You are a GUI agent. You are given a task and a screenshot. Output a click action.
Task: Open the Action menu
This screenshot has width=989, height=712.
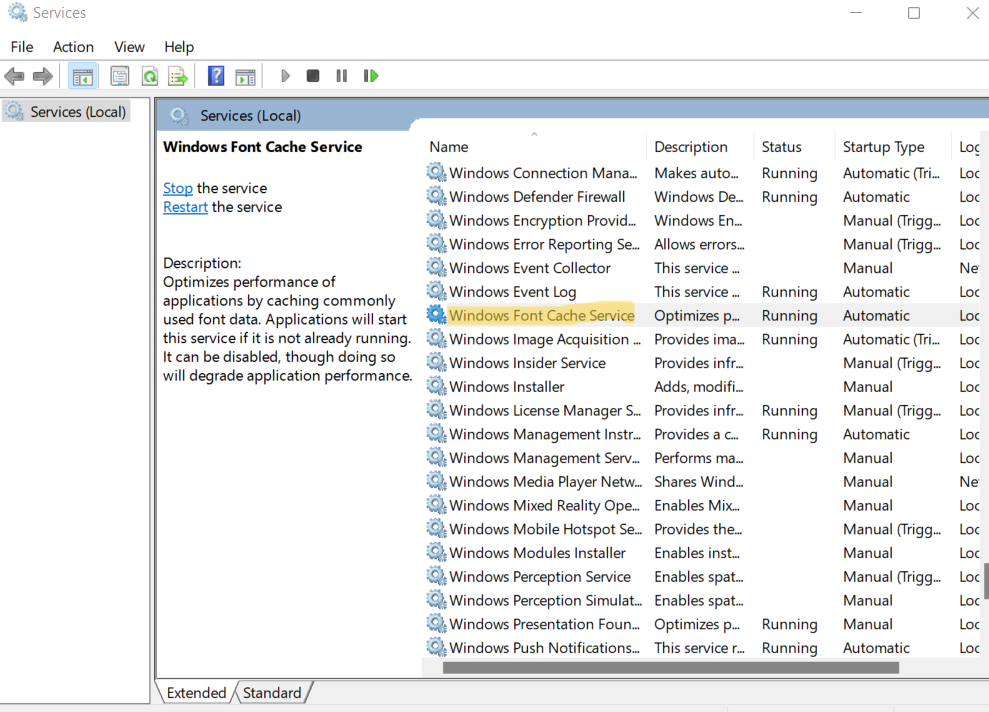(x=73, y=47)
